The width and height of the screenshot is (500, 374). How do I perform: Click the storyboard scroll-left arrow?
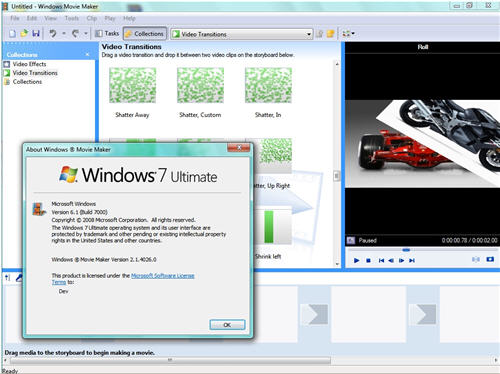tap(5, 360)
